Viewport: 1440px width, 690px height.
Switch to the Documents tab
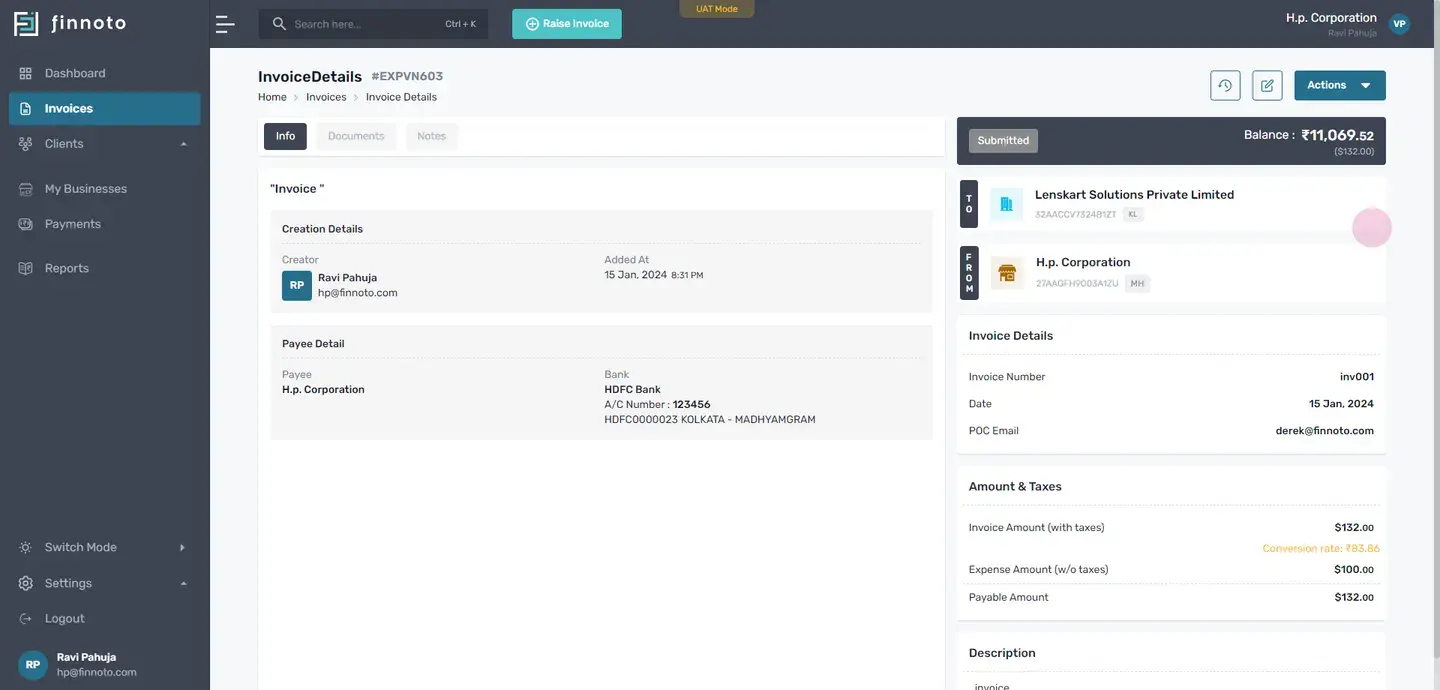(356, 136)
